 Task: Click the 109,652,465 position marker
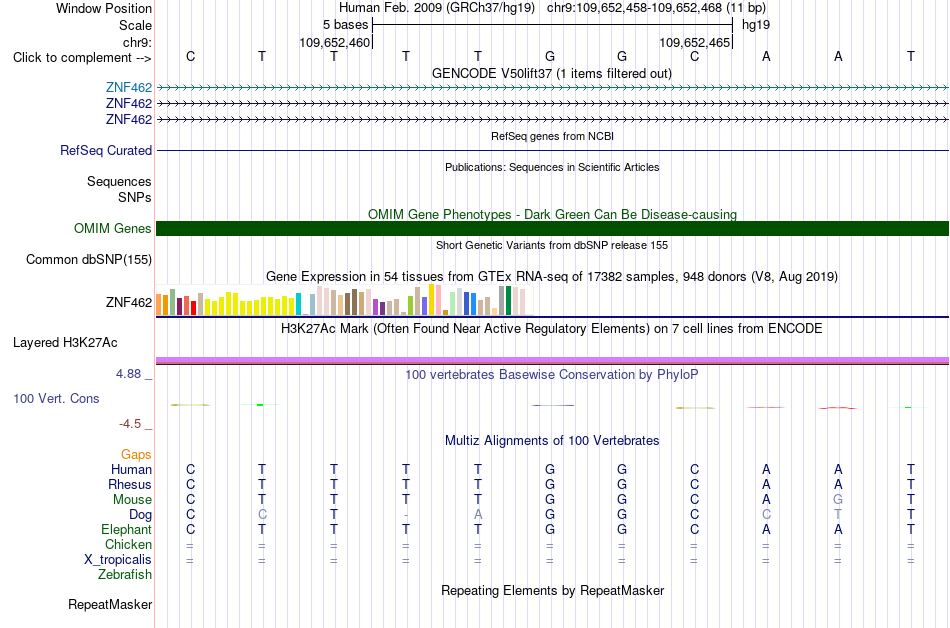(694, 42)
